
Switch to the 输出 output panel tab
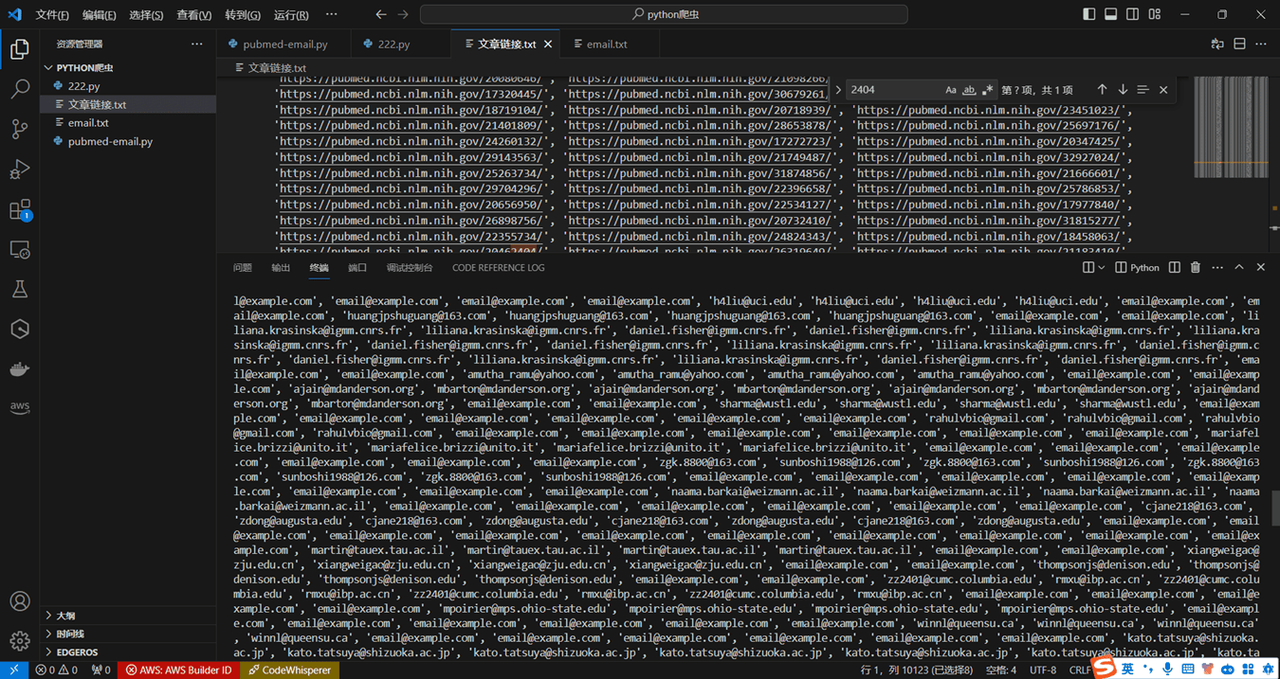point(280,268)
